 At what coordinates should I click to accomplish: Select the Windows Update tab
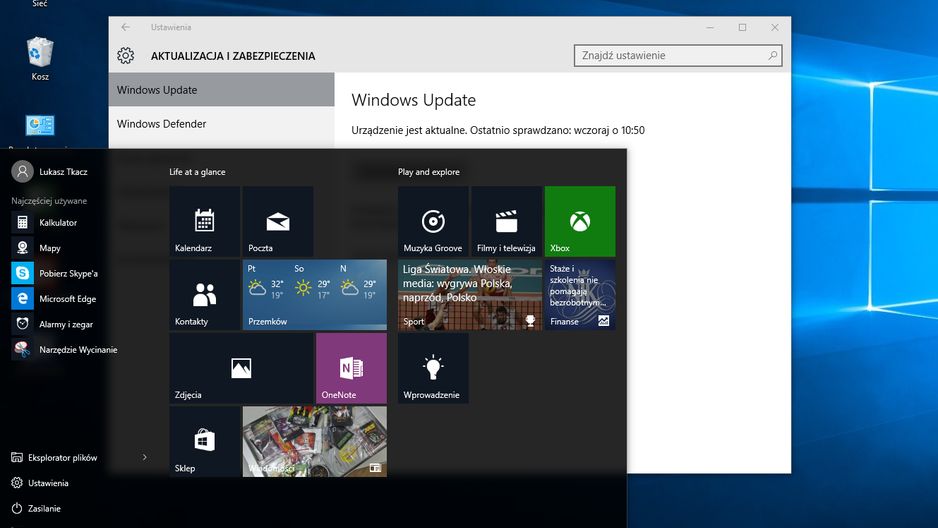221,90
